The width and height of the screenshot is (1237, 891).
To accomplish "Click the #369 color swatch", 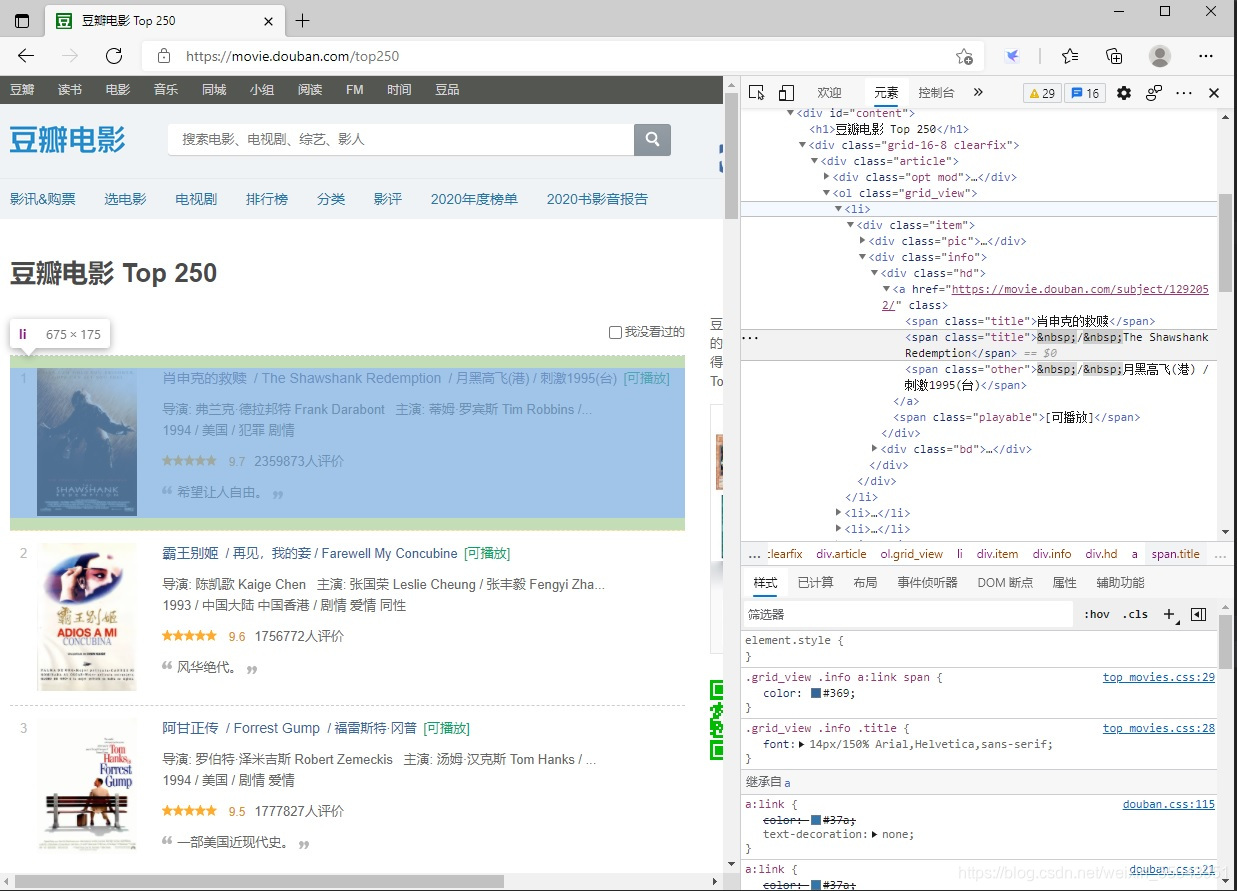I will click(x=816, y=693).
